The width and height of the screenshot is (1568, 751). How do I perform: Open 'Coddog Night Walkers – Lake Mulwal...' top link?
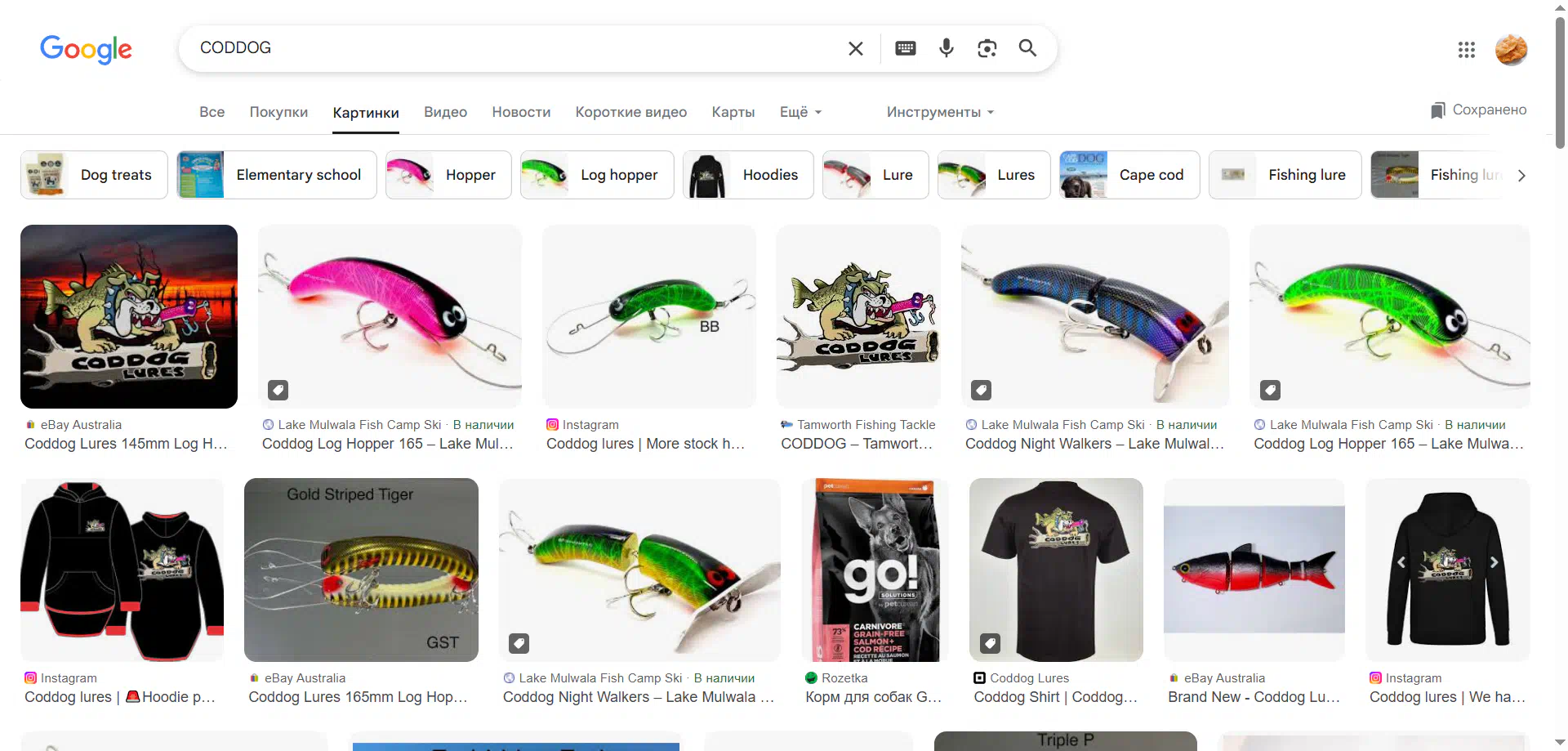(x=1094, y=444)
